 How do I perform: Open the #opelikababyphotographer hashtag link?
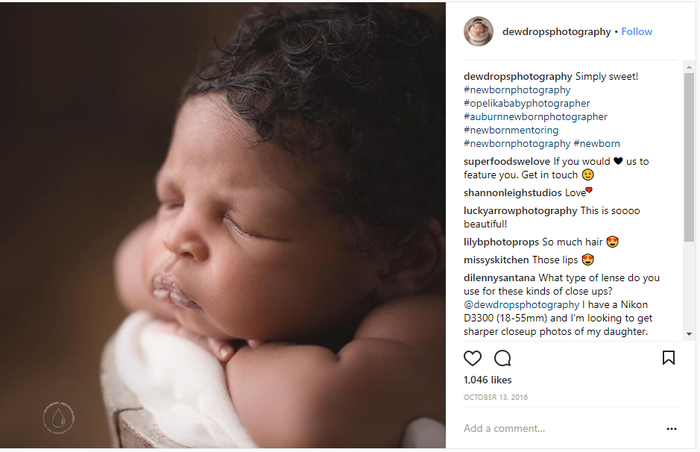[526, 104]
